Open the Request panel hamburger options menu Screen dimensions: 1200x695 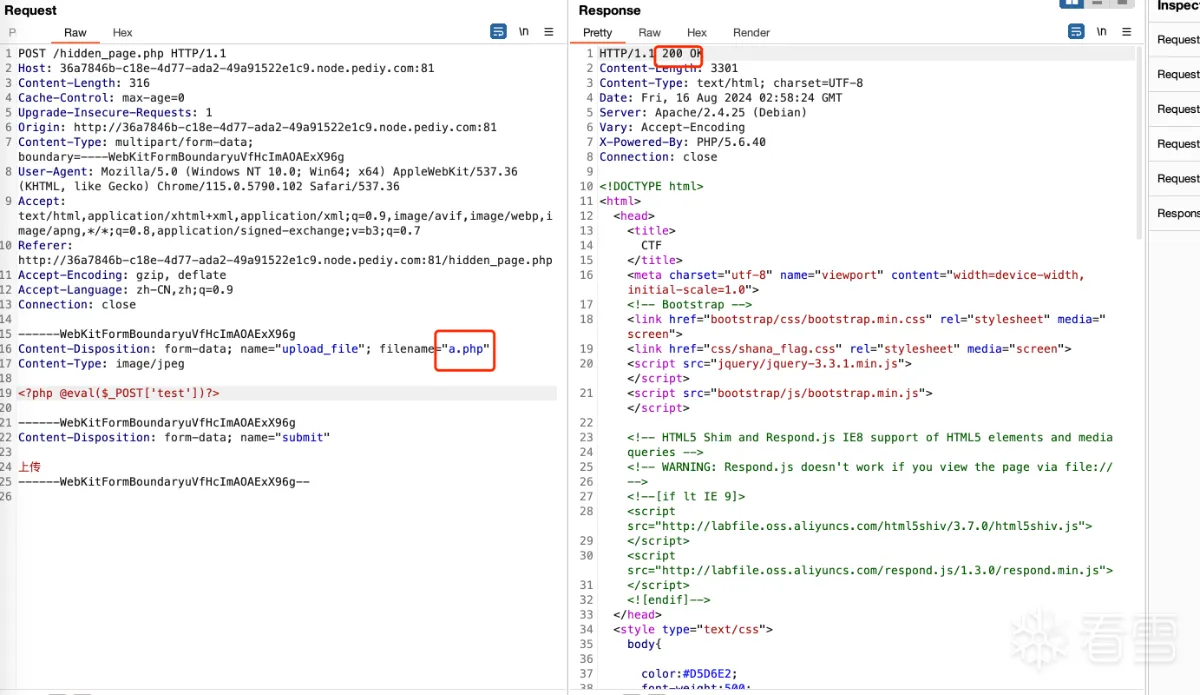tap(549, 32)
